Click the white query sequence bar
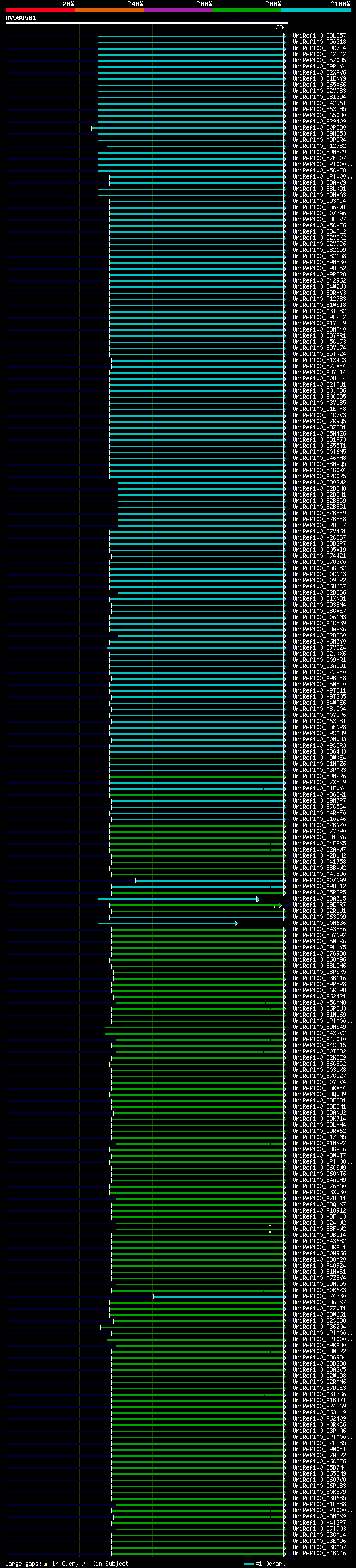Image resolution: width=356 pixels, height=1568 pixels. pos(147,23)
